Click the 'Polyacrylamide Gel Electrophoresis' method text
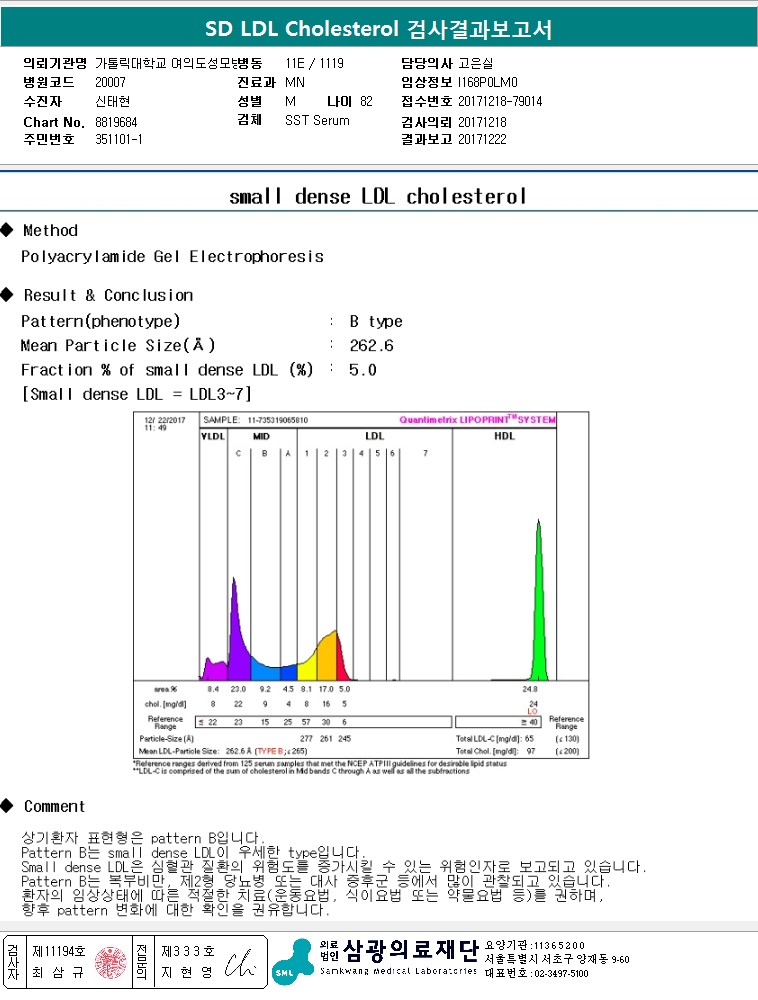Viewport: 758px width, 1000px height. point(172,256)
